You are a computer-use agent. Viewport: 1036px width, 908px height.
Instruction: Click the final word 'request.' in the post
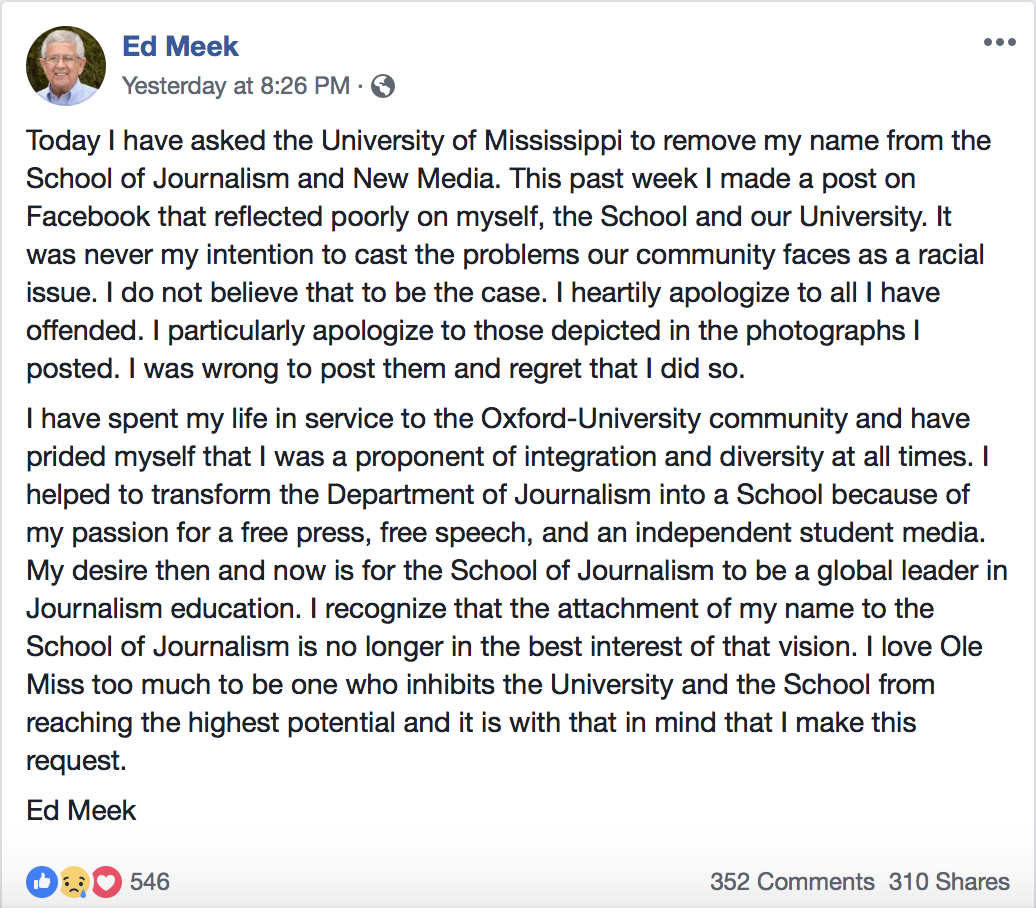pyautogui.click(x=76, y=761)
